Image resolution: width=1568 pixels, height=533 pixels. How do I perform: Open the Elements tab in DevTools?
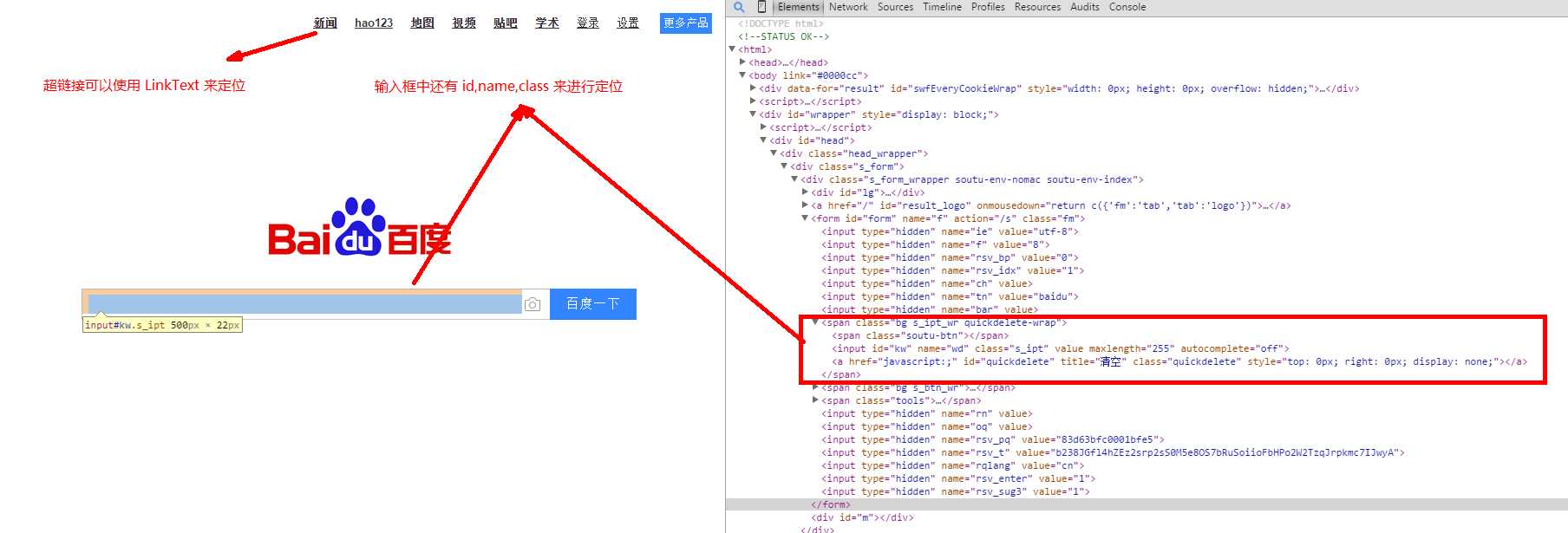(x=798, y=7)
